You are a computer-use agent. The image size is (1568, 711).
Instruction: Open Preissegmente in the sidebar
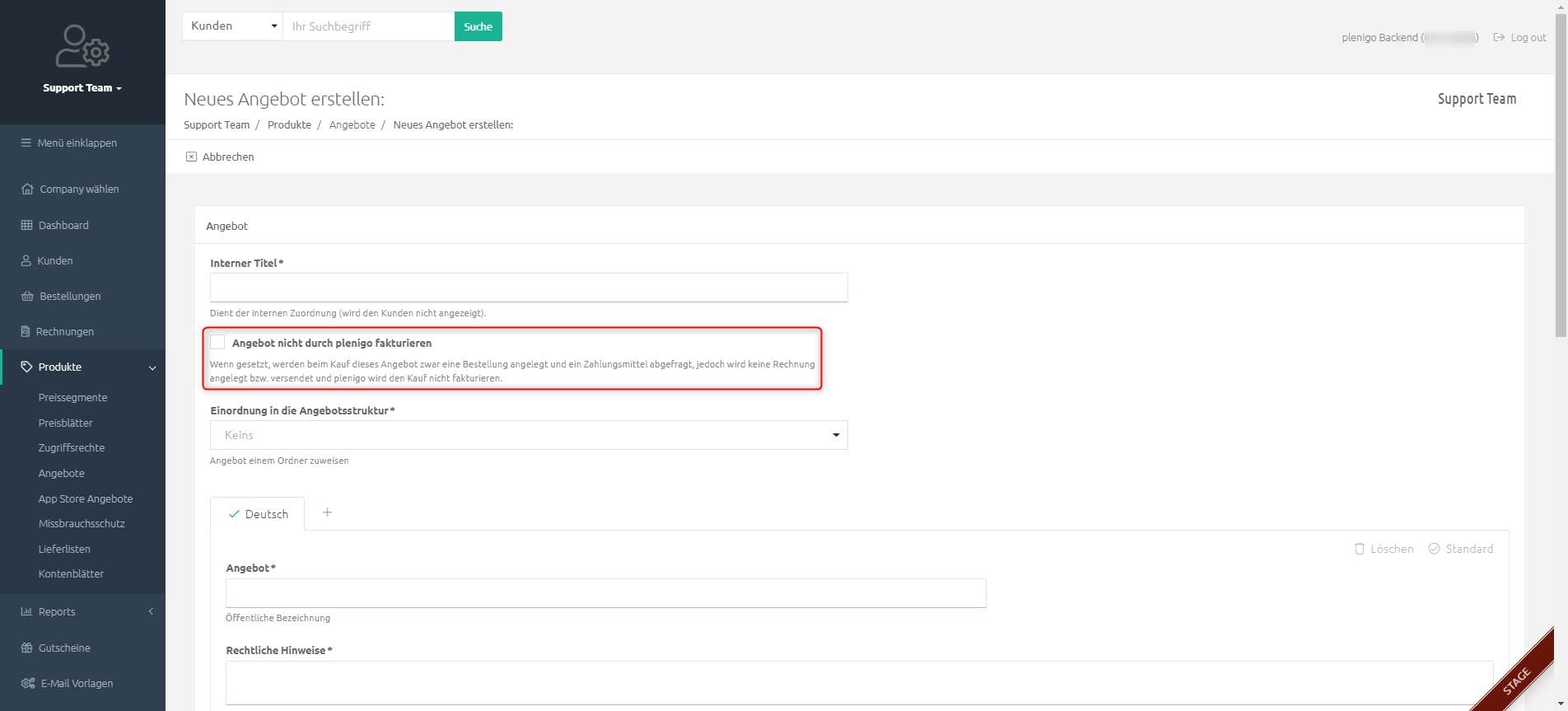tap(72, 397)
